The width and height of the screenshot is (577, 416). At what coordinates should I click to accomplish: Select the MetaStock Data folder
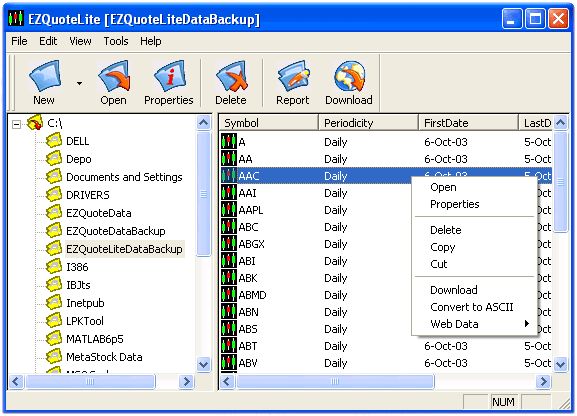104,357
